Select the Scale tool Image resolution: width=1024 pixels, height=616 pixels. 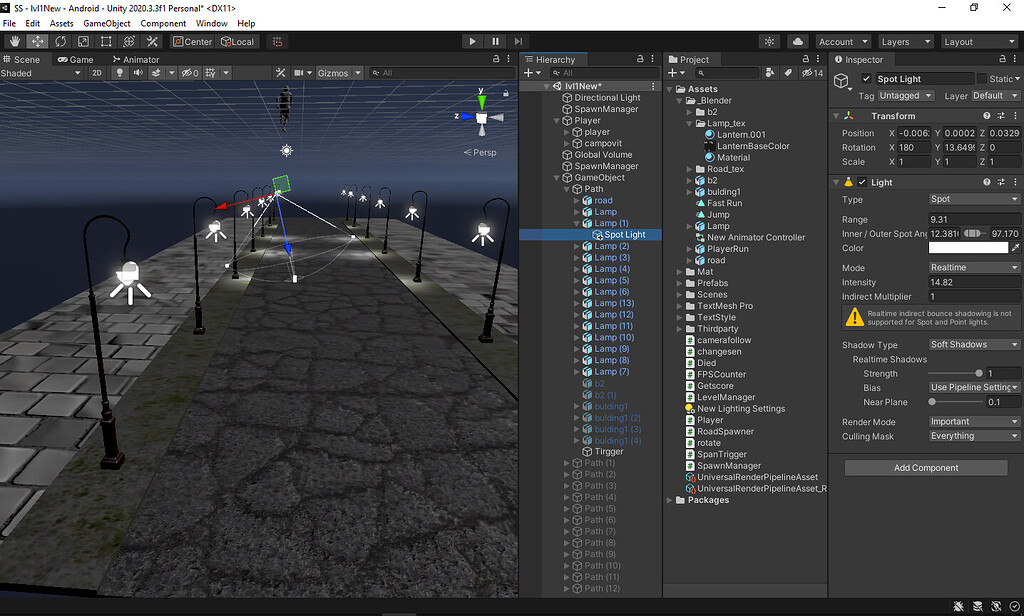[83, 41]
